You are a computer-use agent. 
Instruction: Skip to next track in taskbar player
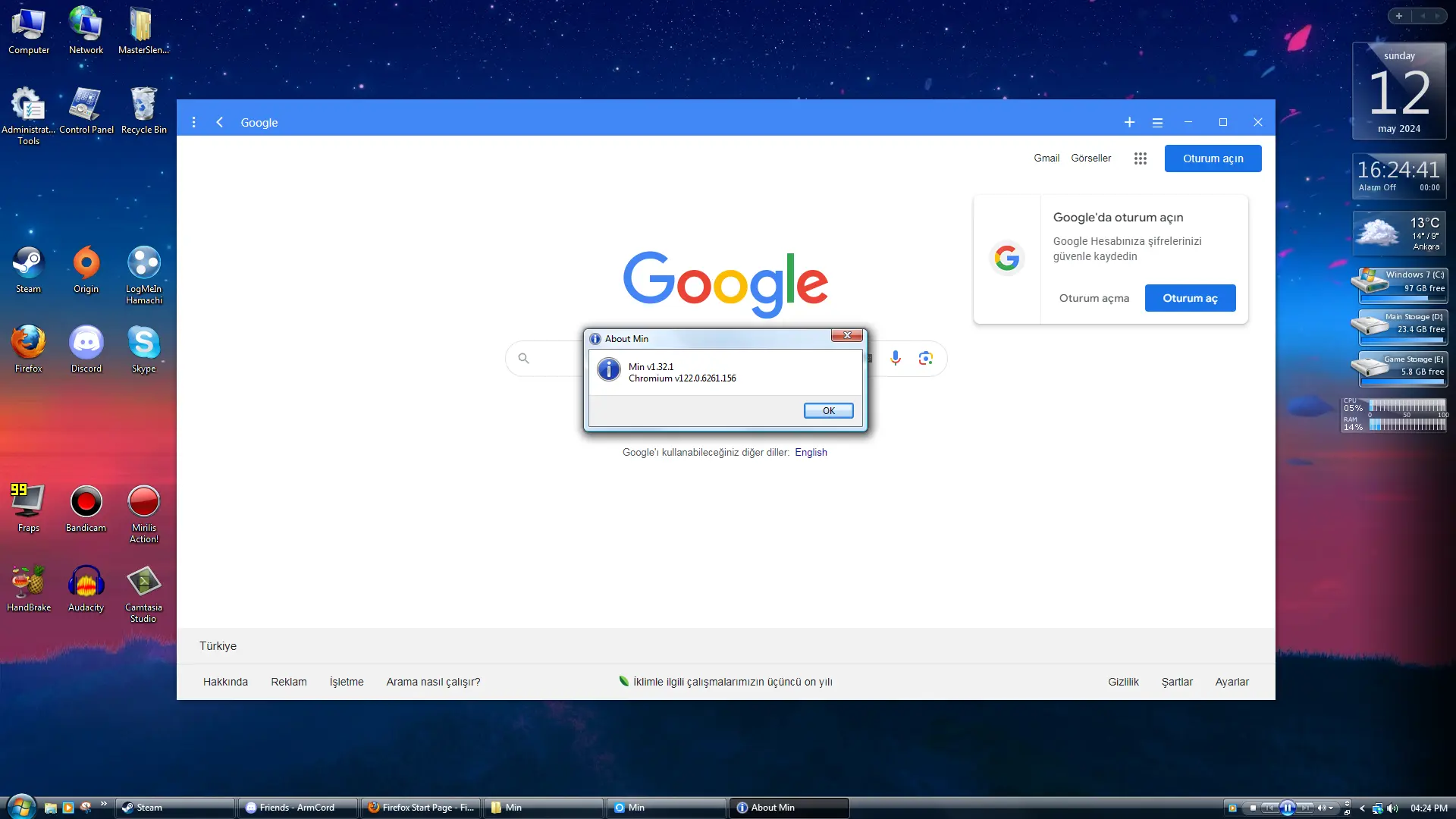coord(1305,808)
